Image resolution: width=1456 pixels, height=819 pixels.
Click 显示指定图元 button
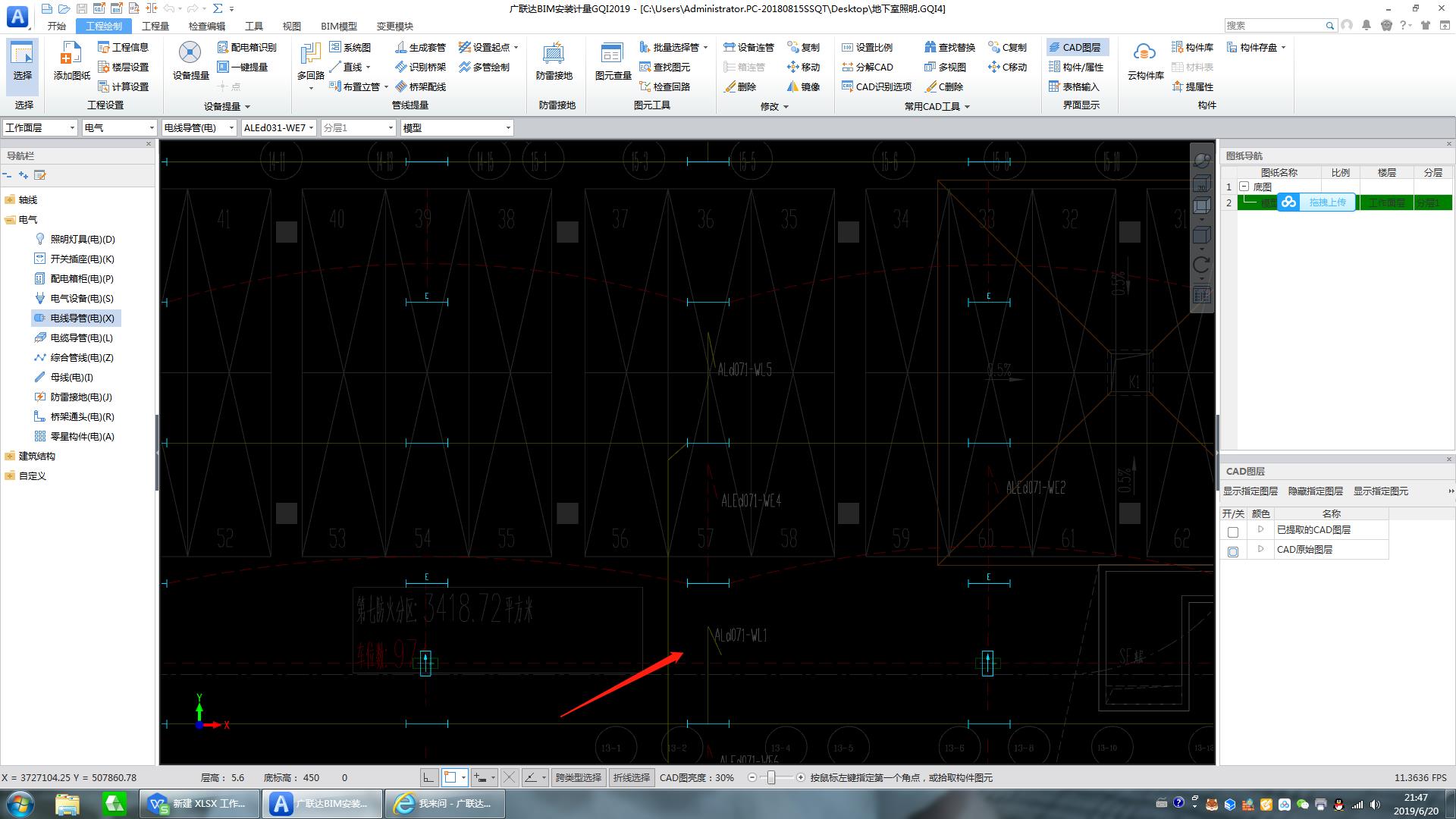click(1380, 491)
